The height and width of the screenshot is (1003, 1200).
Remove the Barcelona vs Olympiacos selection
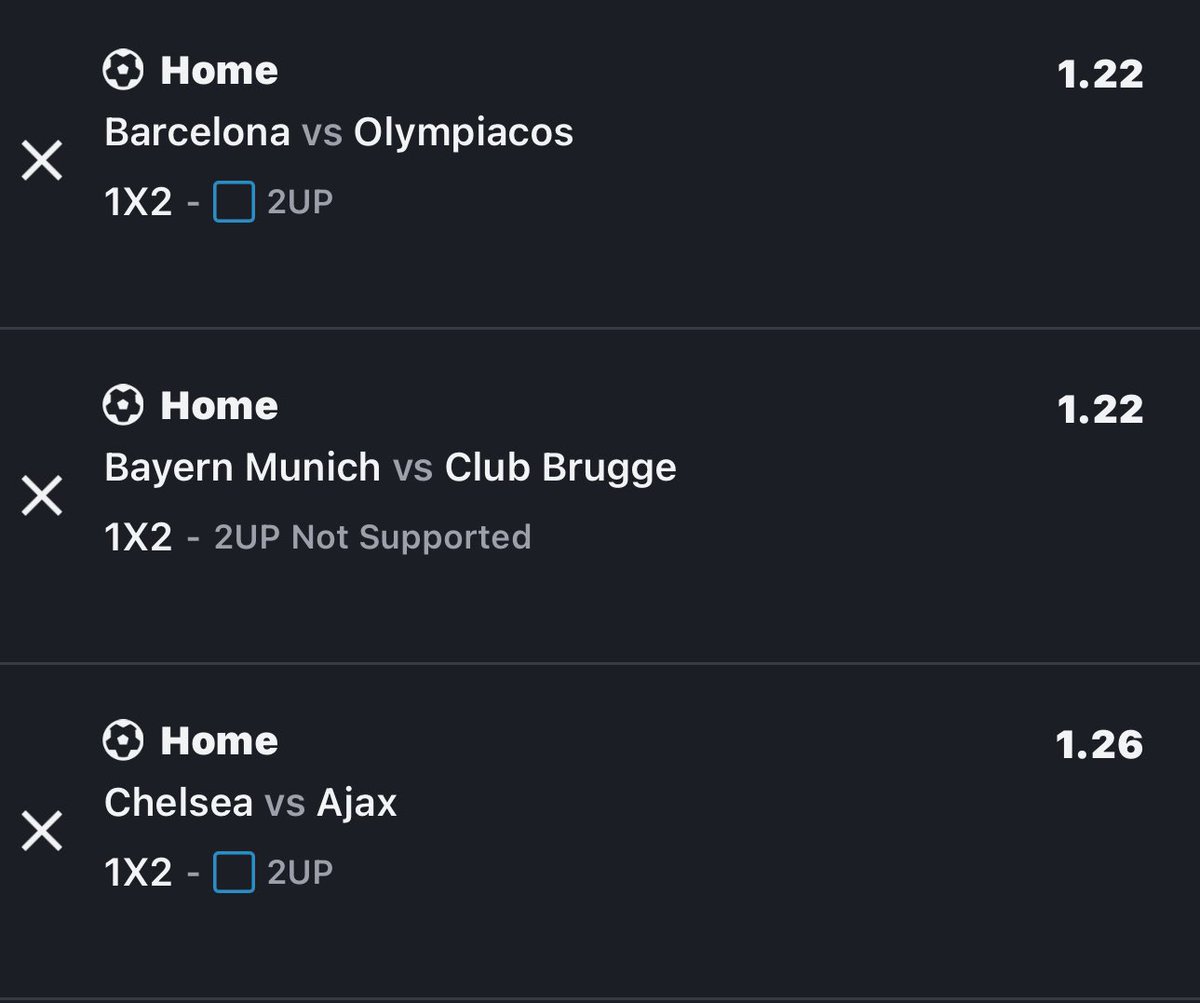[42, 160]
